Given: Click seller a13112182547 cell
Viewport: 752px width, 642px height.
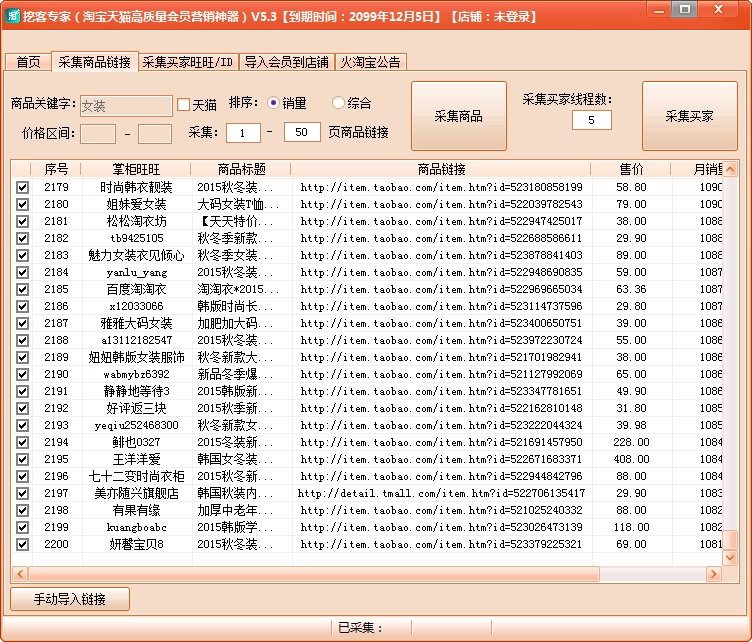Looking at the screenshot, I should click(136, 340).
